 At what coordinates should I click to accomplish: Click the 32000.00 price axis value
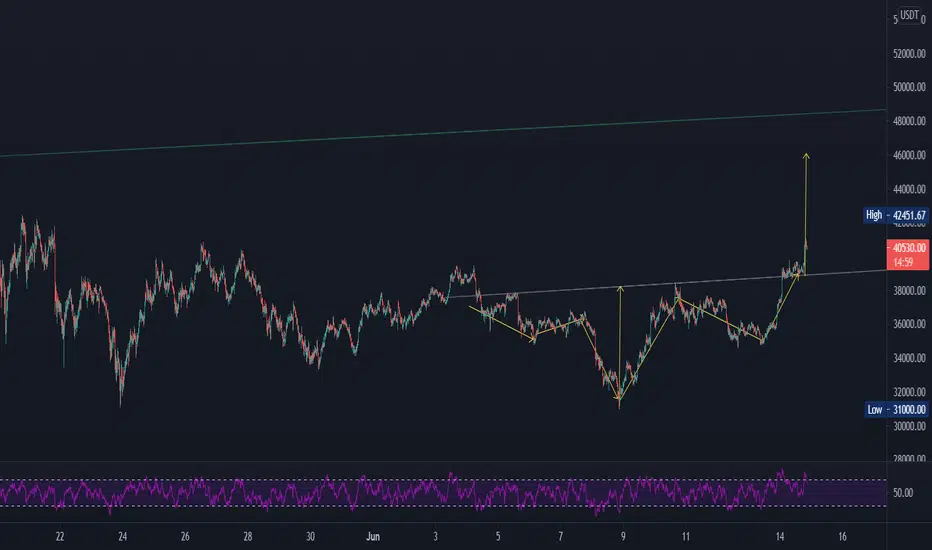[909, 392]
